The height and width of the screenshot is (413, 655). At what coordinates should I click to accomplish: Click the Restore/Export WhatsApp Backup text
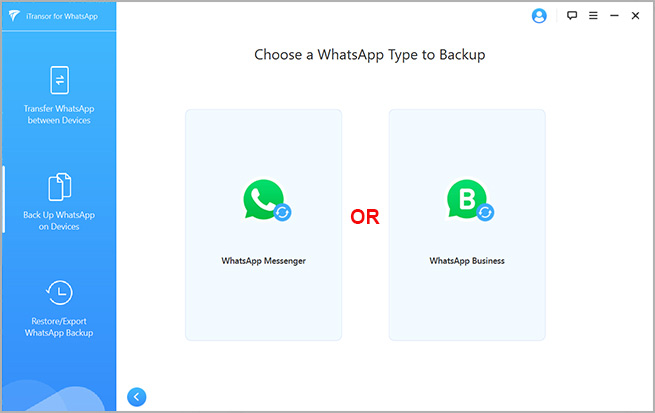point(59,327)
